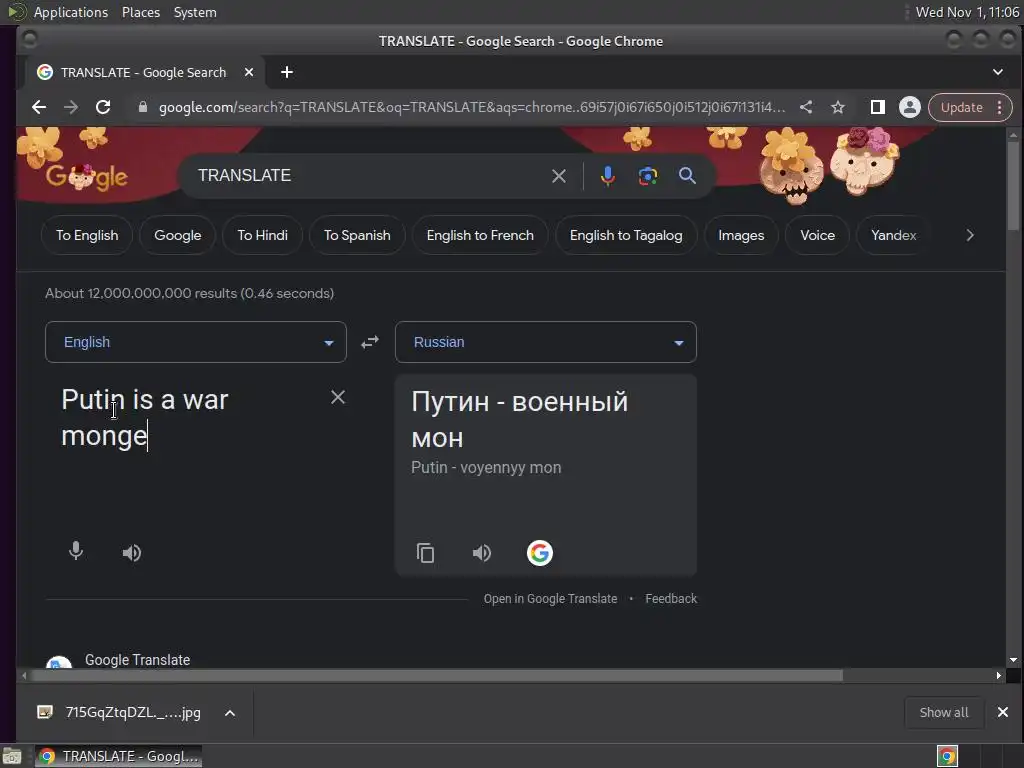Show more suggestion chips arrow
This screenshot has width=1024, height=768.
970,235
